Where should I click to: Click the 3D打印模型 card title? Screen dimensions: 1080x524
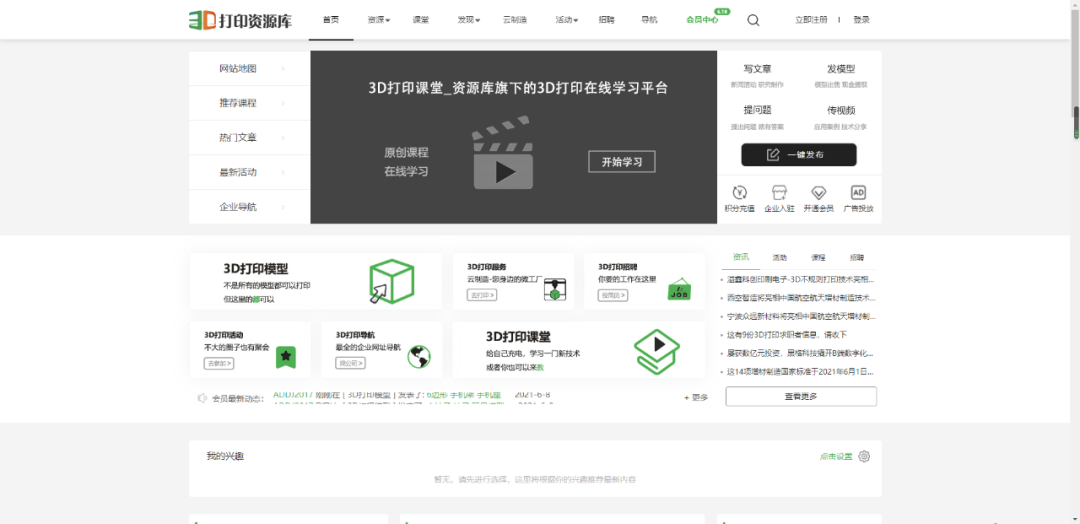256,269
